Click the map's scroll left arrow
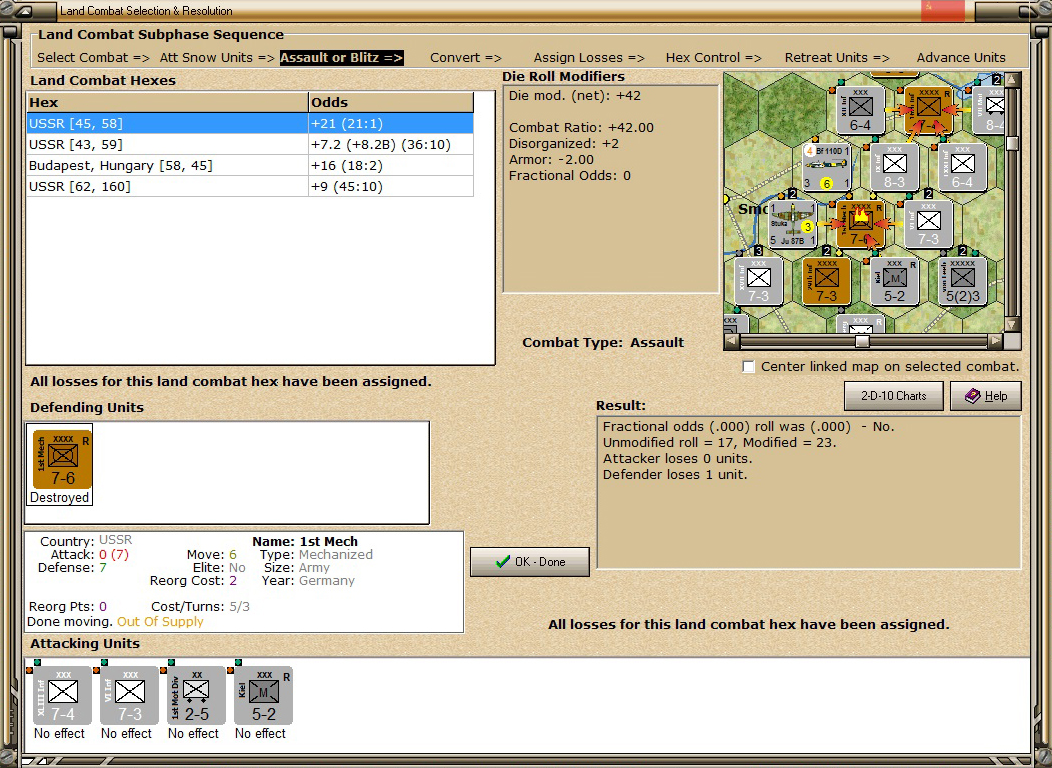This screenshot has height=768, width=1052. click(732, 341)
